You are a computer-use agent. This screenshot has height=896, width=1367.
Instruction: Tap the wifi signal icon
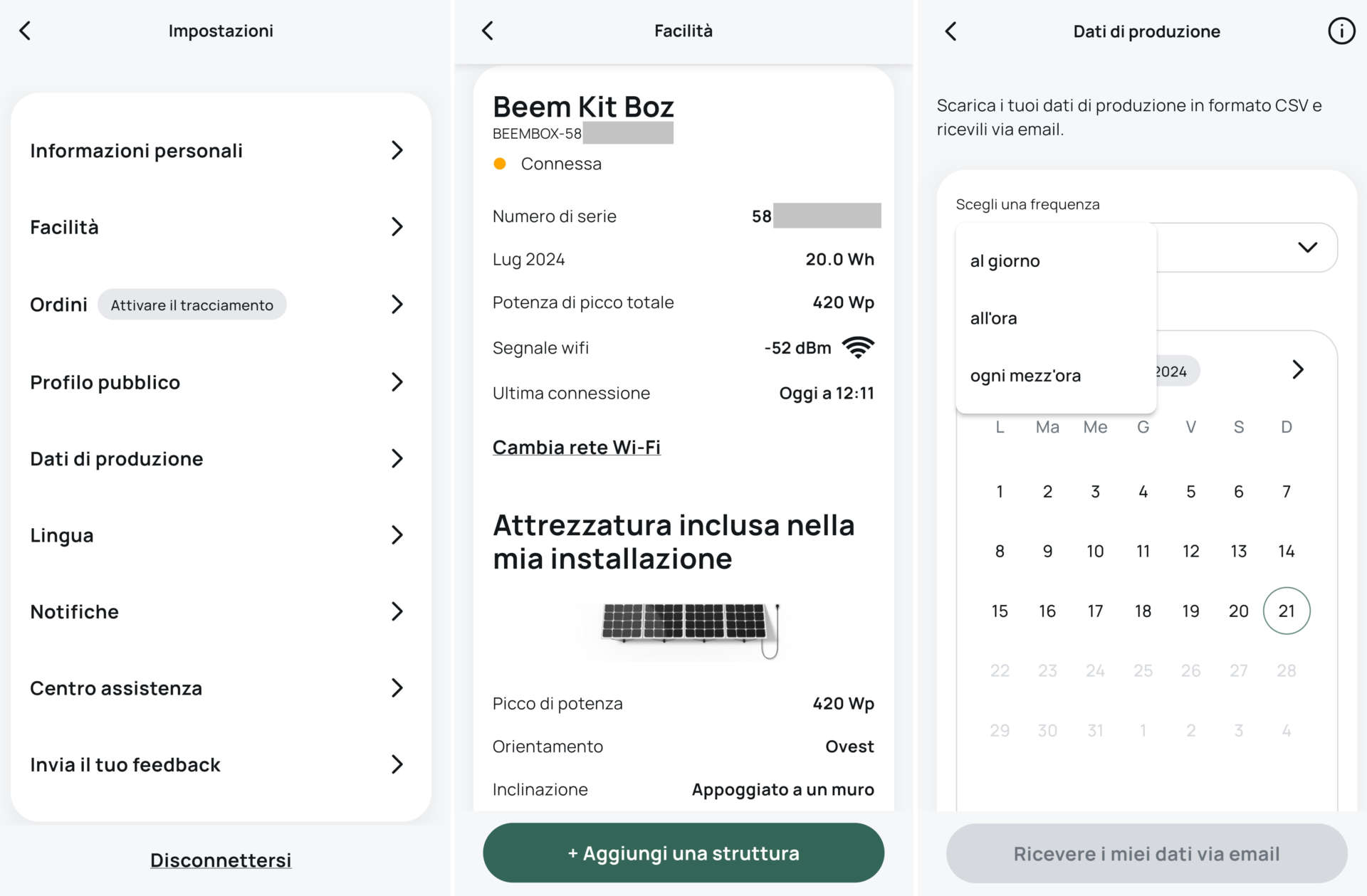pyautogui.click(x=858, y=347)
